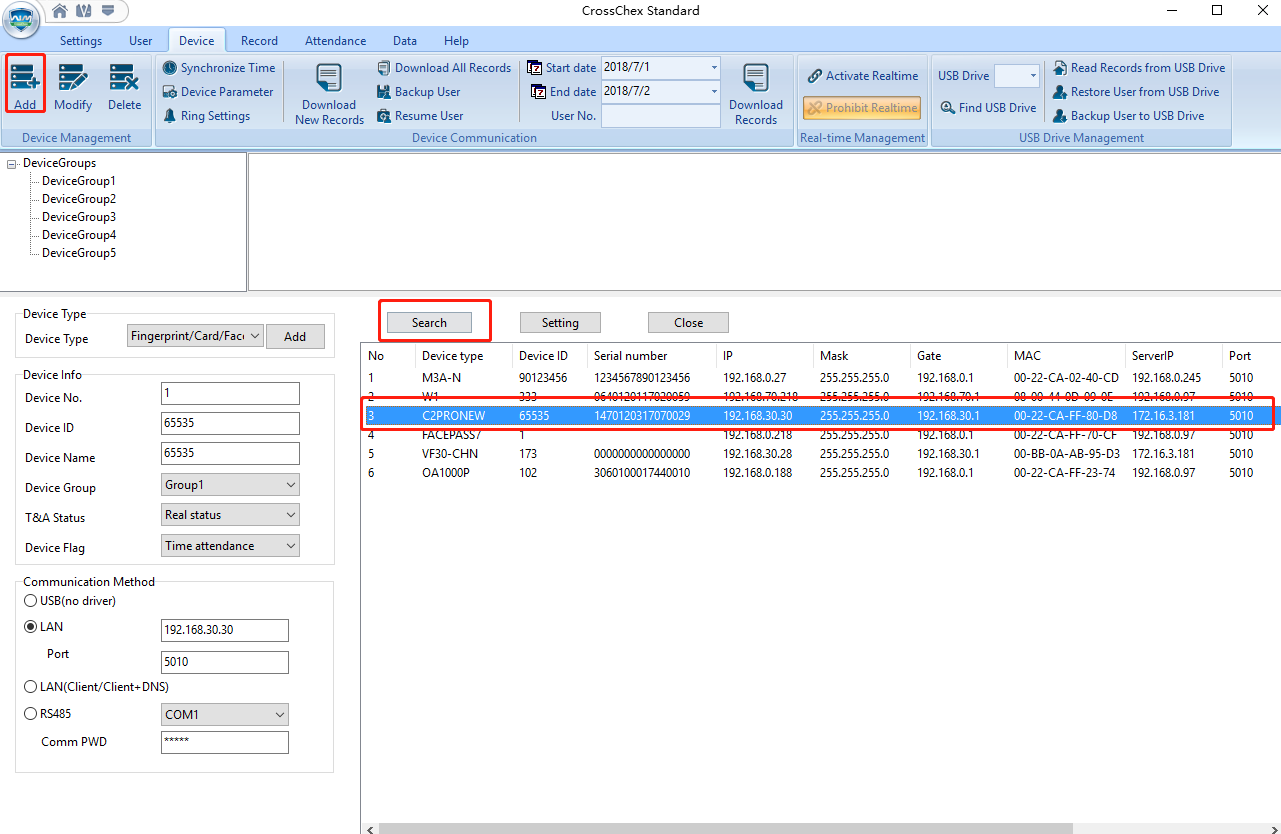Click the Setting button above device list

[560, 323]
